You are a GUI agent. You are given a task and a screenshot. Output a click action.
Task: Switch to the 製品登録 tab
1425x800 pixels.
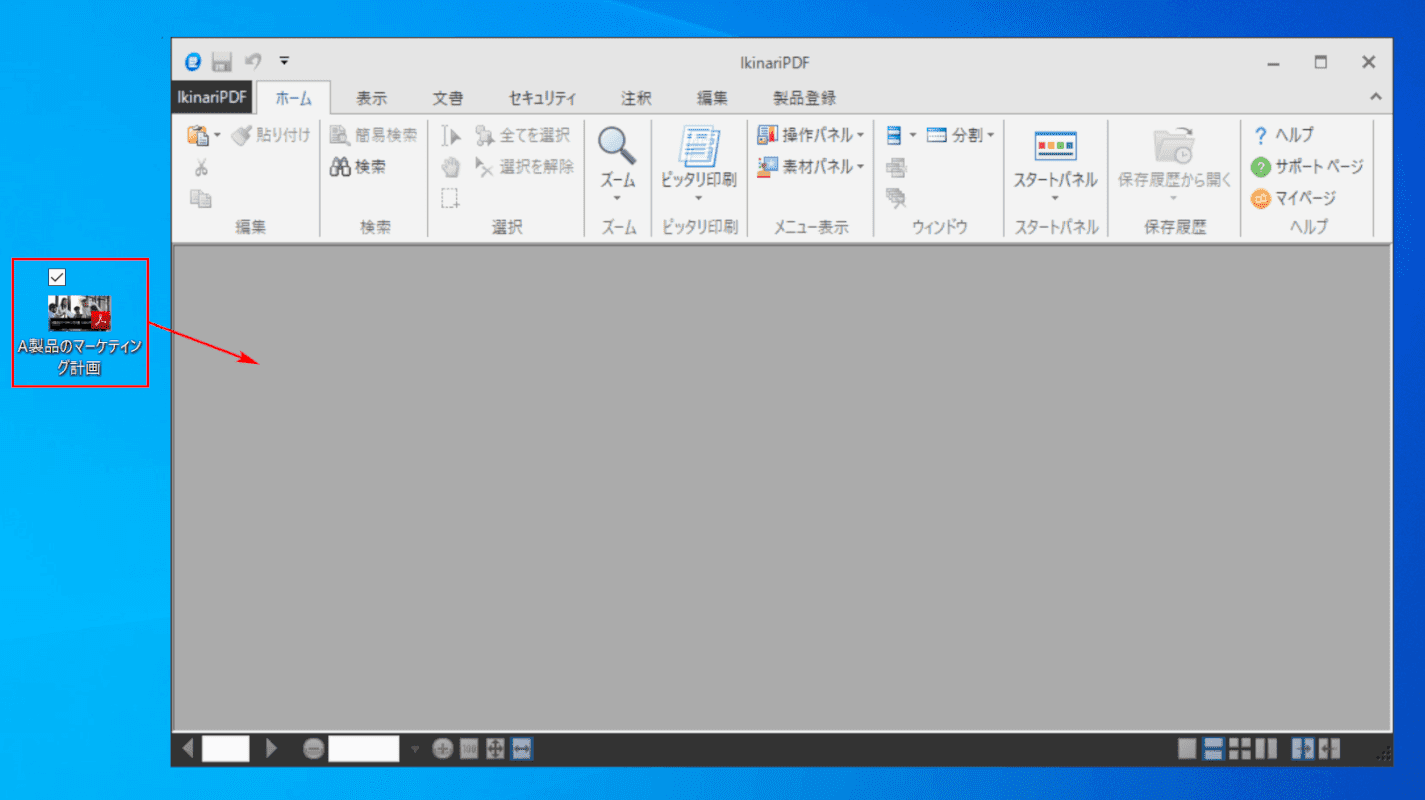804,98
